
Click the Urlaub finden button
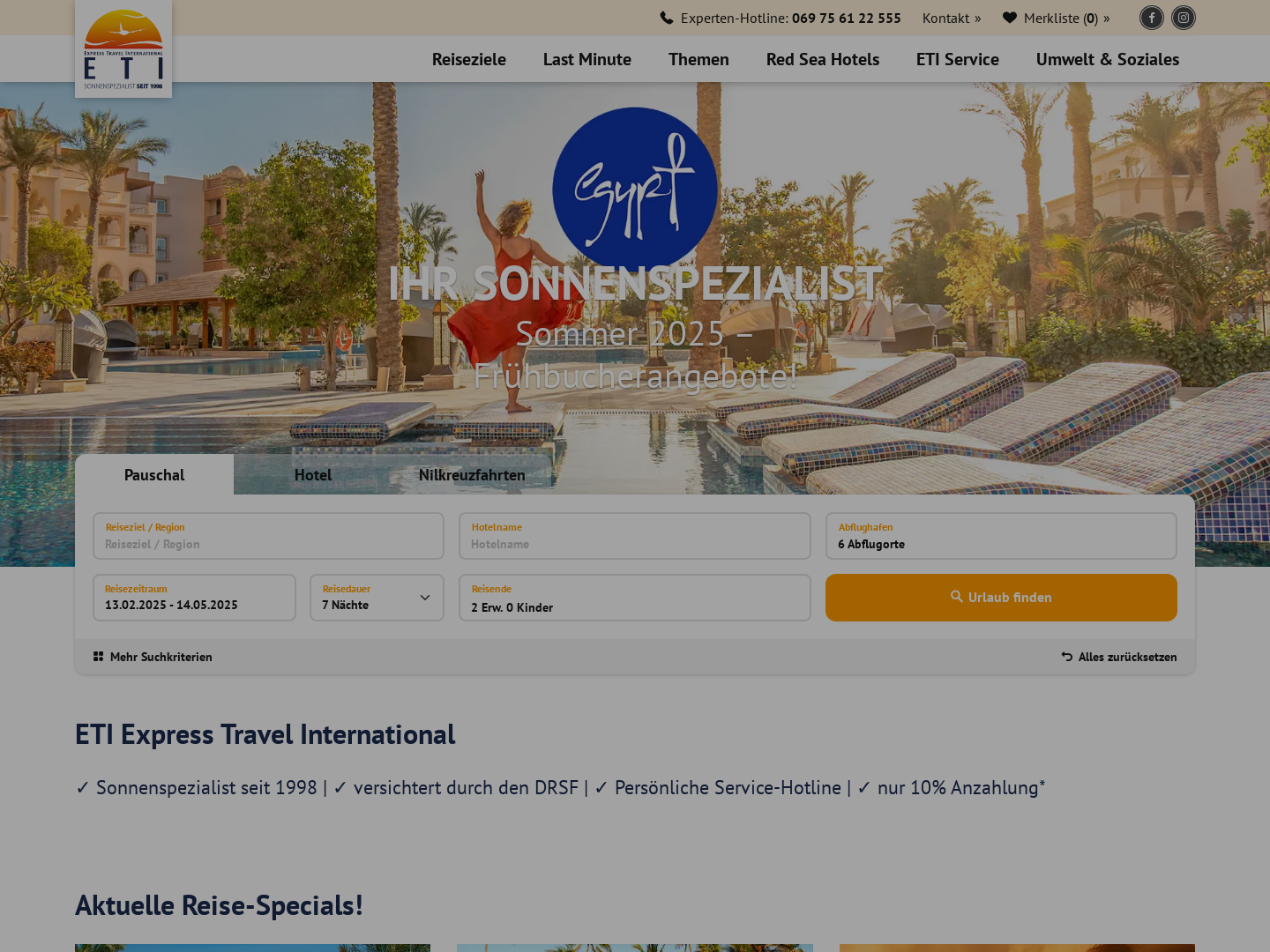[x=1001, y=598]
